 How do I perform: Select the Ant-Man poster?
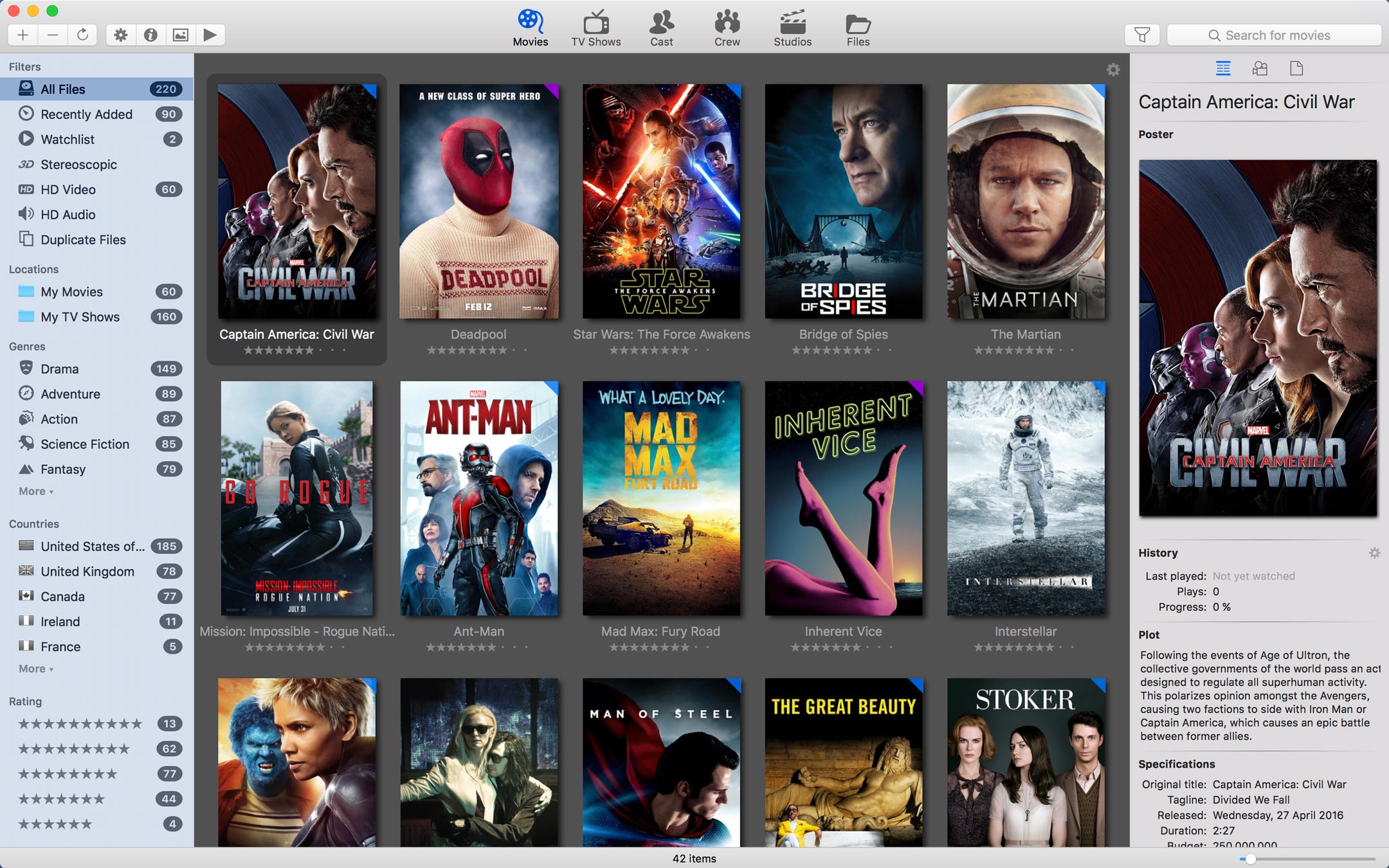point(479,498)
